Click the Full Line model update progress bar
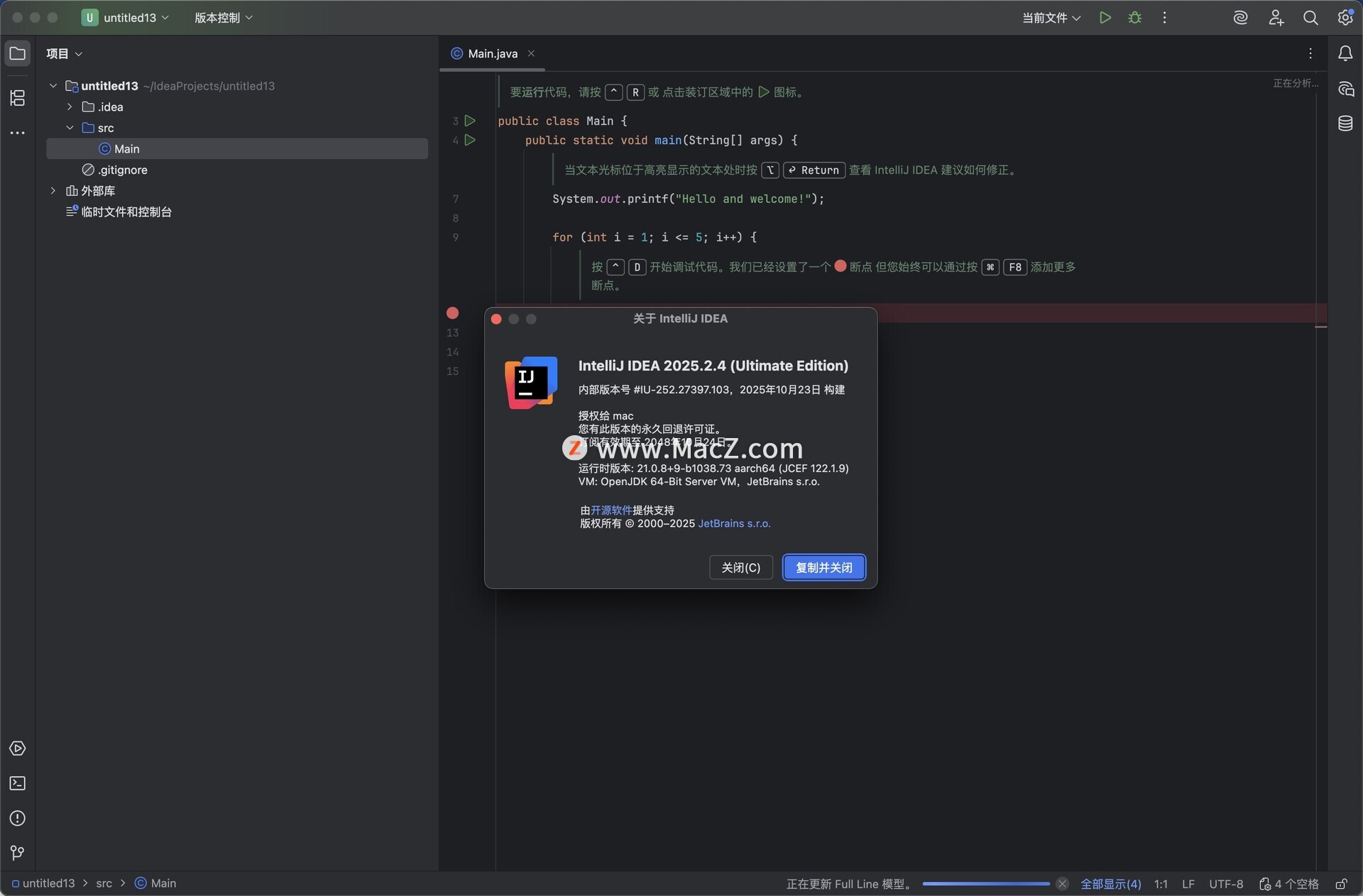The height and width of the screenshot is (896, 1363). [985, 884]
